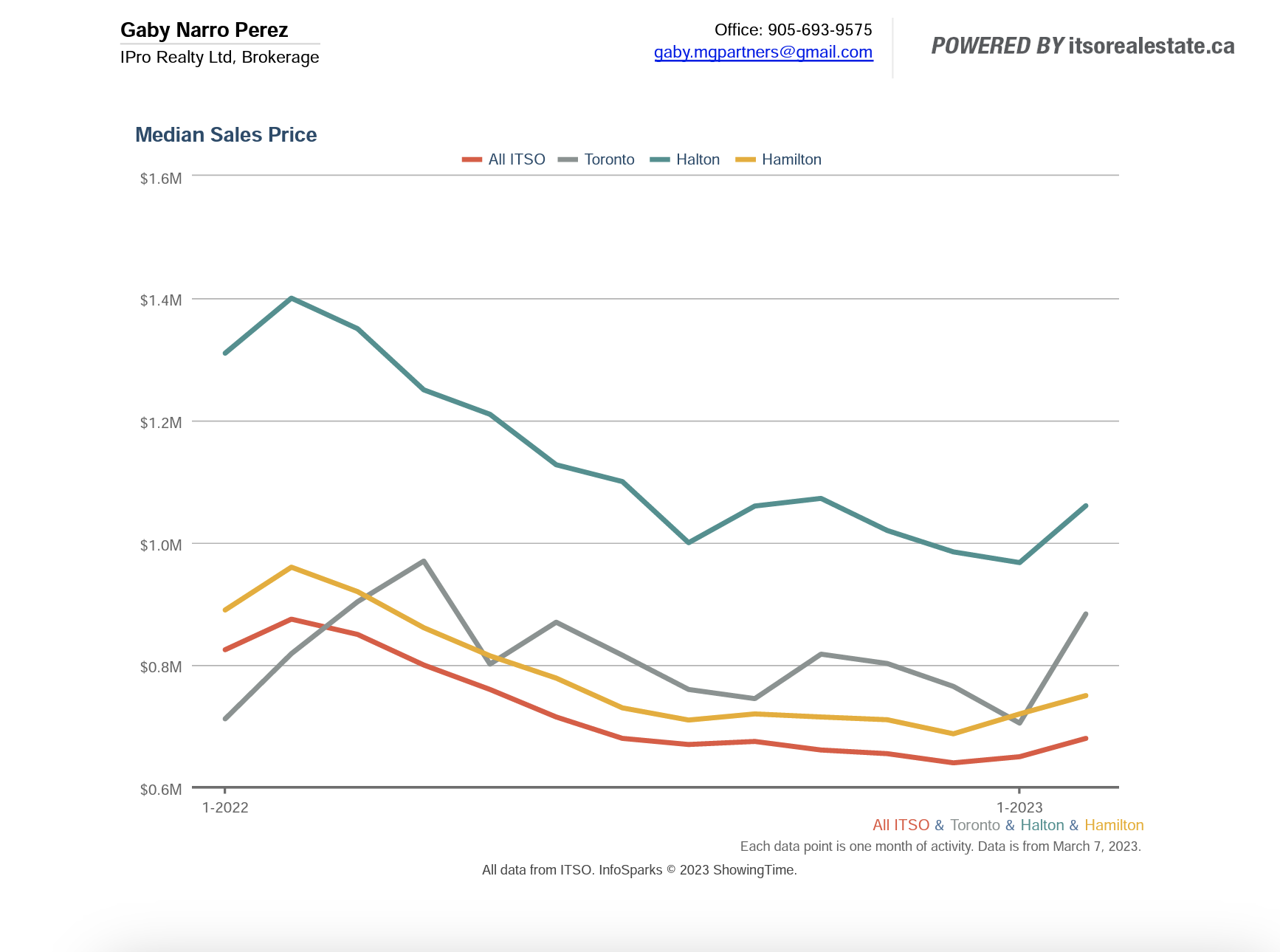Click the yellow Hamilton legend swatch
The width and height of the screenshot is (1280, 952).
pos(746,159)
